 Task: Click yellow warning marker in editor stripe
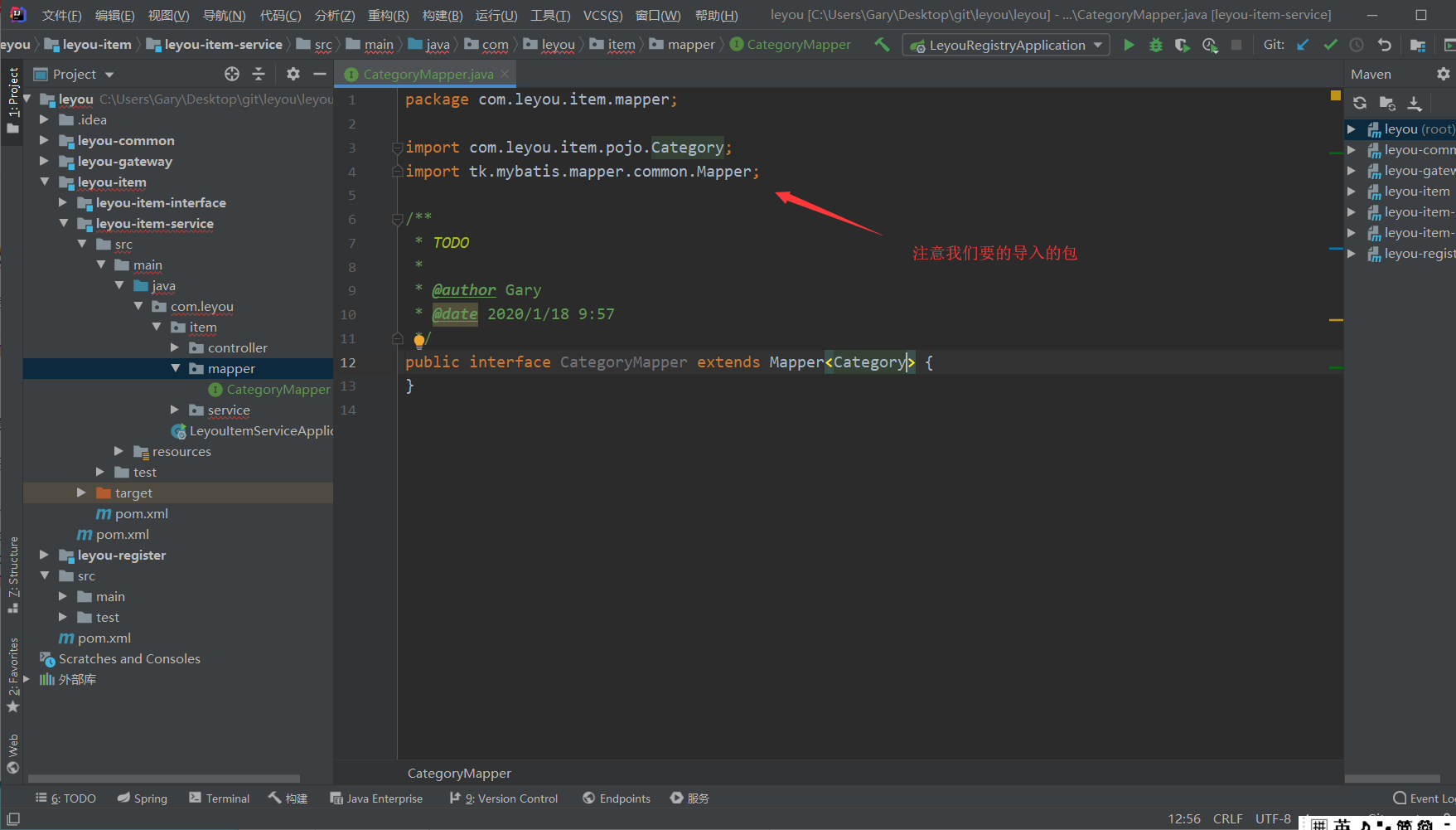click(1336, 319)
